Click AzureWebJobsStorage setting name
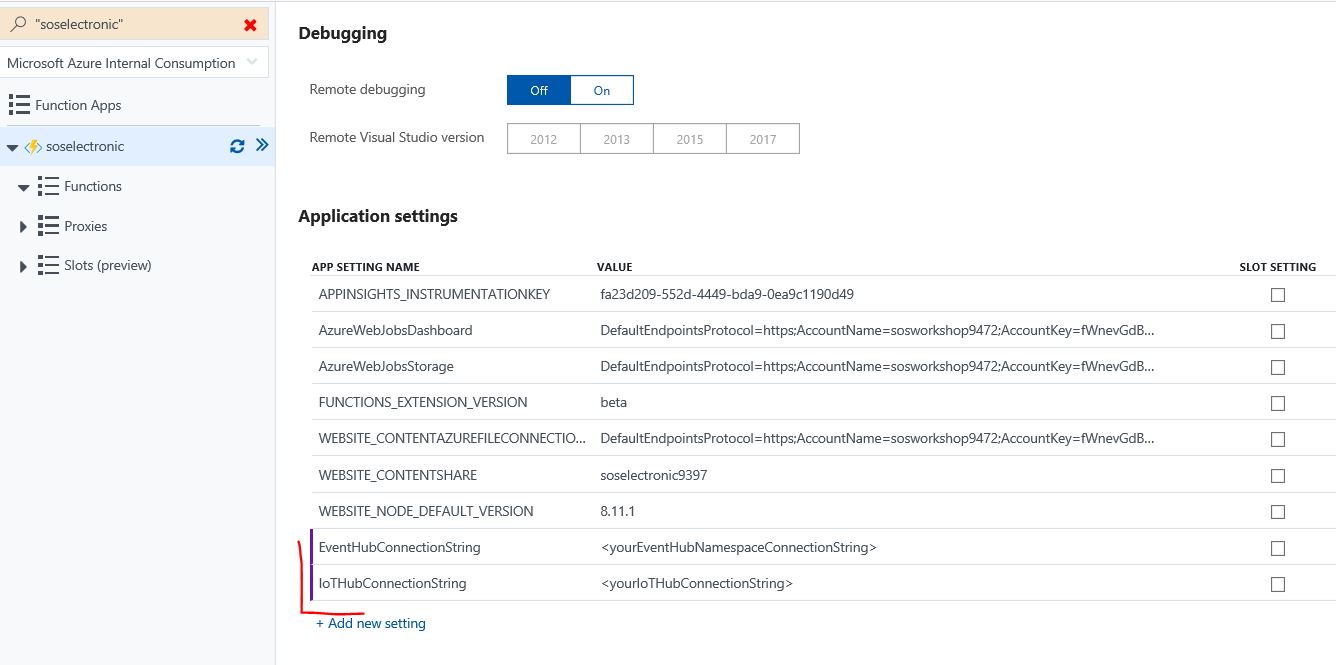The width and height of the screenshot is (1336, 665). [386, 366]
